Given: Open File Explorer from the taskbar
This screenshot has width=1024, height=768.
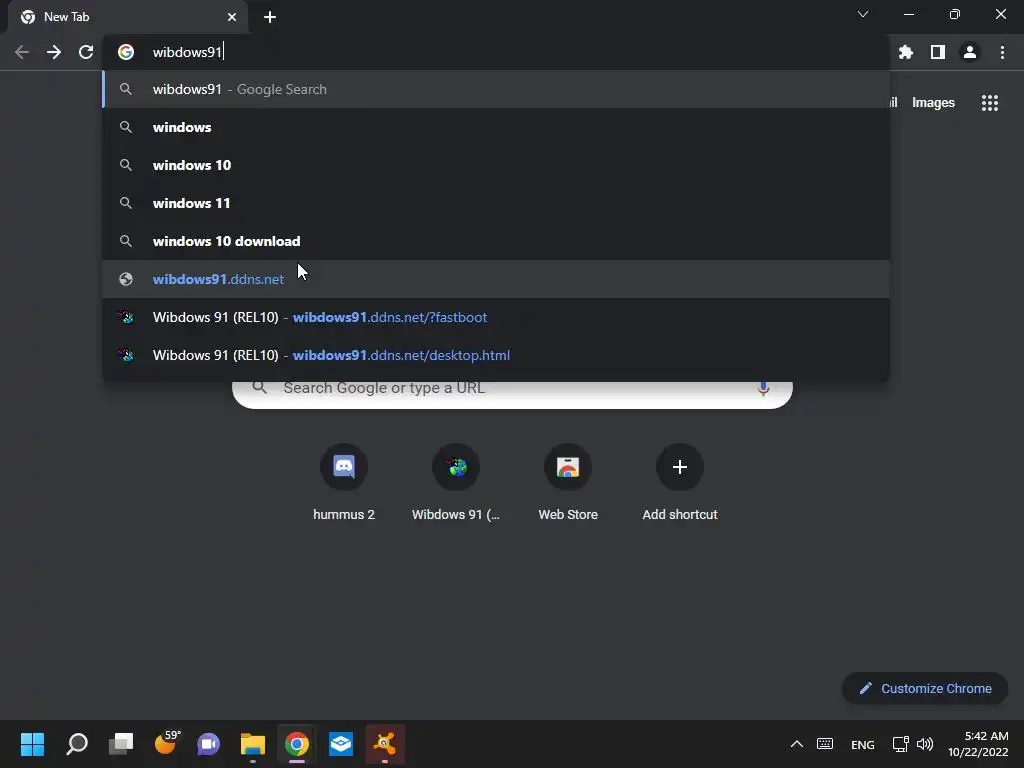Looking at the screenshot, I should click(253, 744).
